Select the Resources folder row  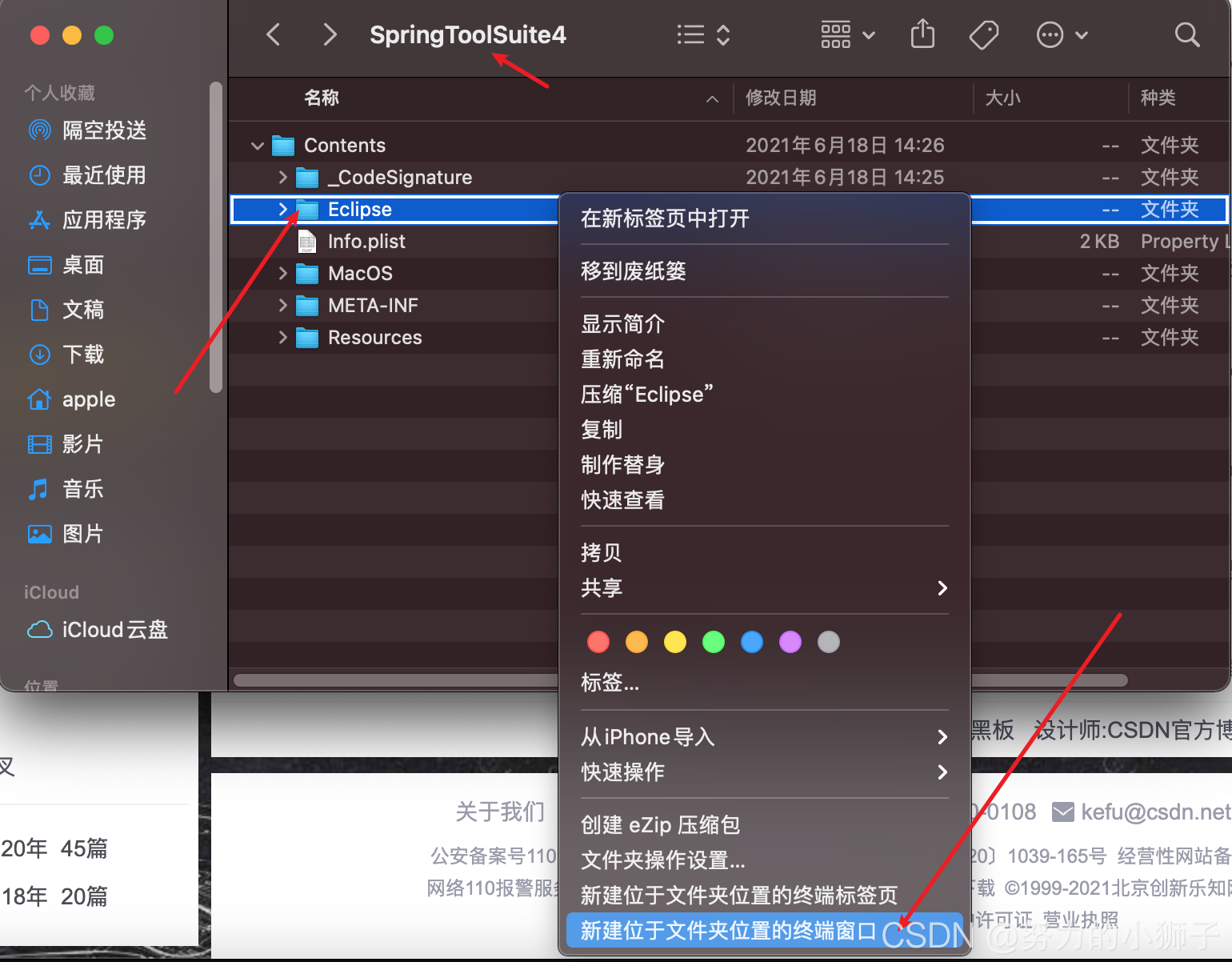pyautogui.click(x=728, y=337)
